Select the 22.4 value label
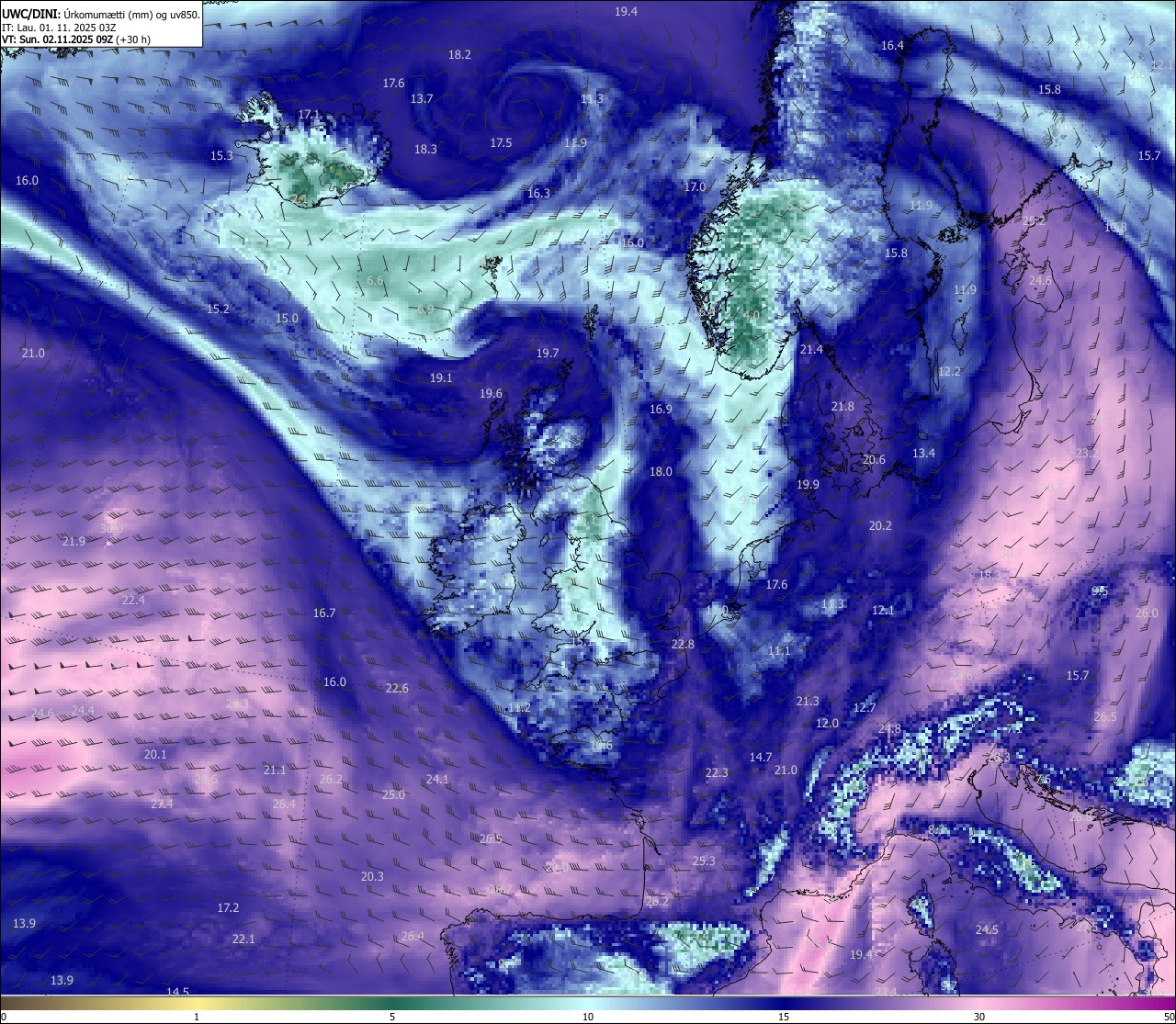 coord(133,600)
